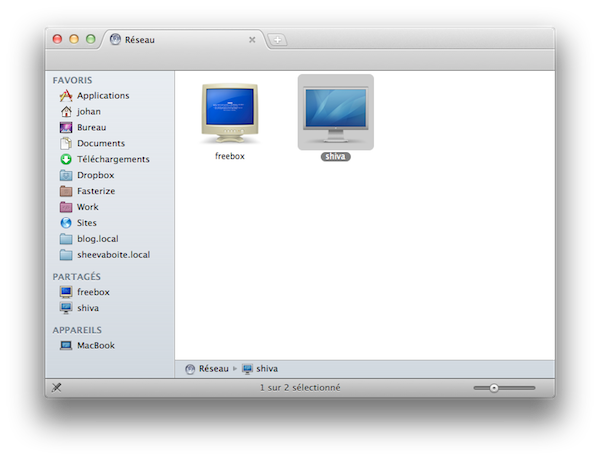Open Téléchargements downloads folder
Image resolution: width=600 pixels, height=460 pixels.
(112, 160)
